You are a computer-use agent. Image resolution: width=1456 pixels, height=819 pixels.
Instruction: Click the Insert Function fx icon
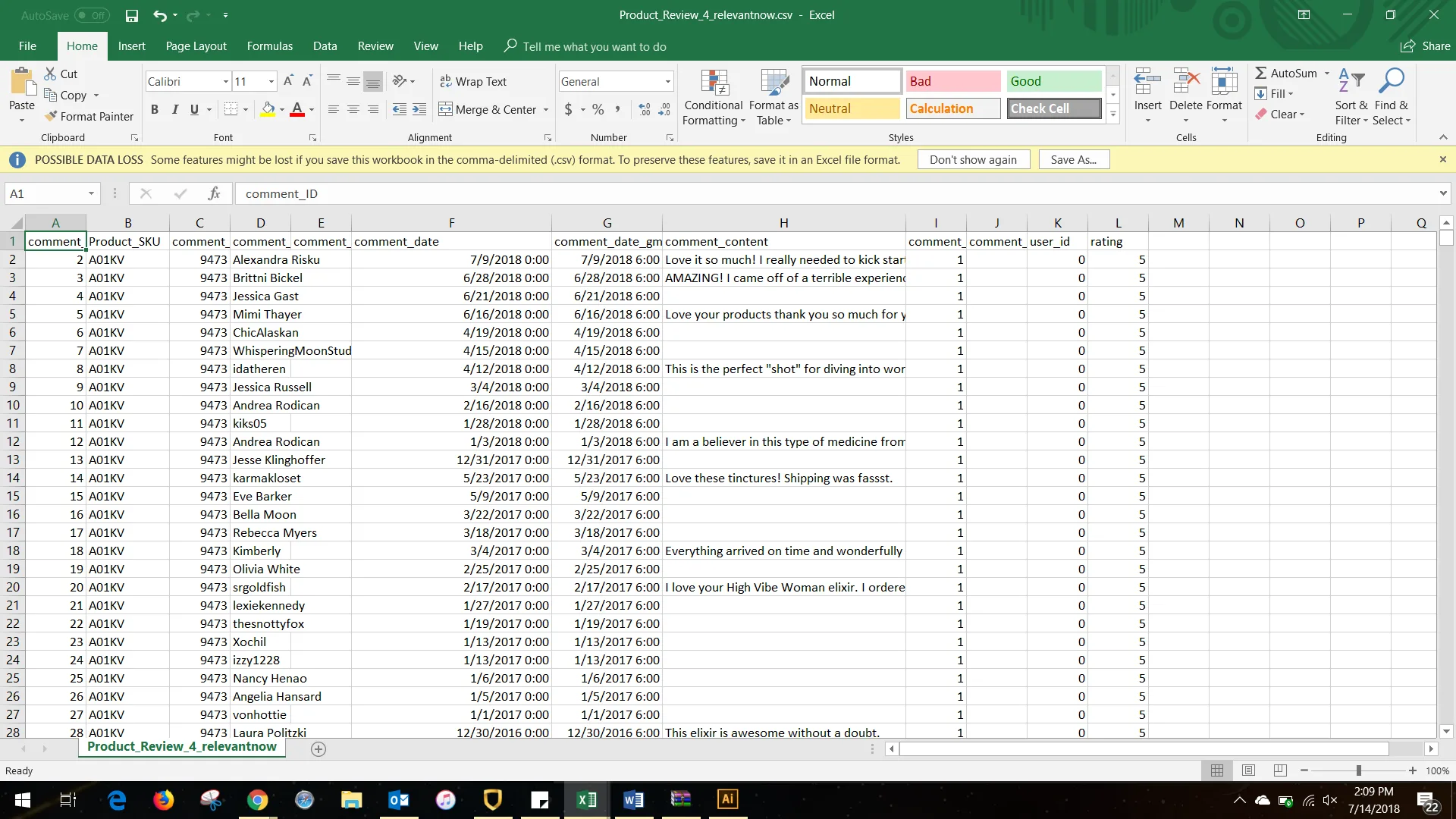click(214, 193)
